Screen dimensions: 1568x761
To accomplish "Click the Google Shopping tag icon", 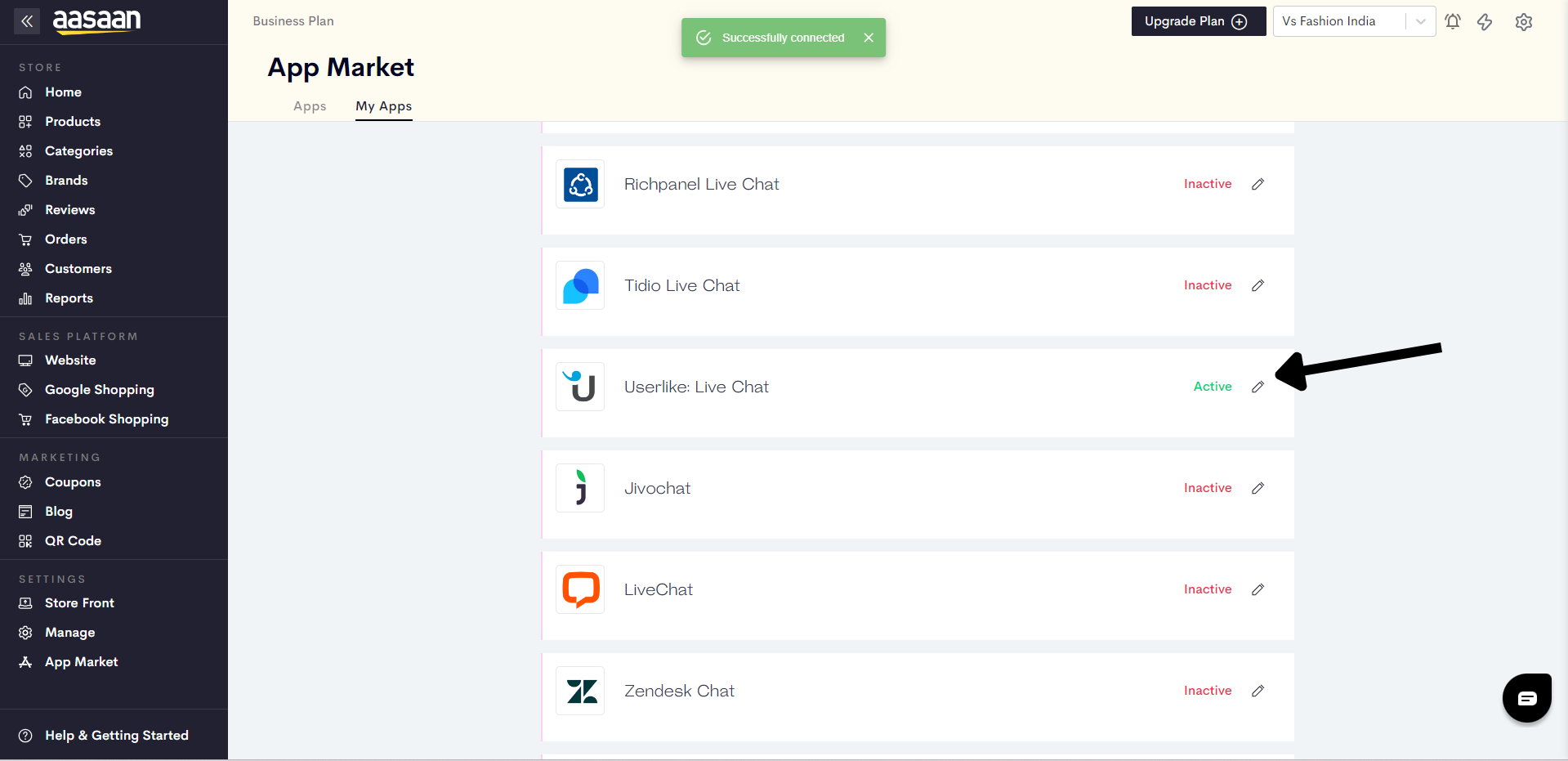I will pos(25,390).
